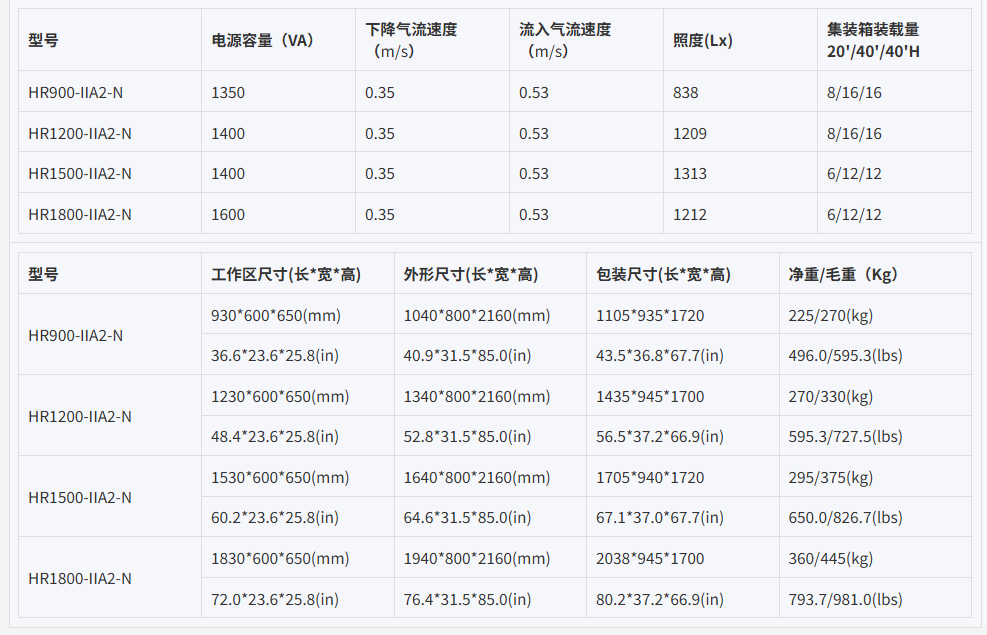The height and width of the screenshot is (635, 987).
Task: Select the 1209 illuminance cell
Action: (690, 134)
